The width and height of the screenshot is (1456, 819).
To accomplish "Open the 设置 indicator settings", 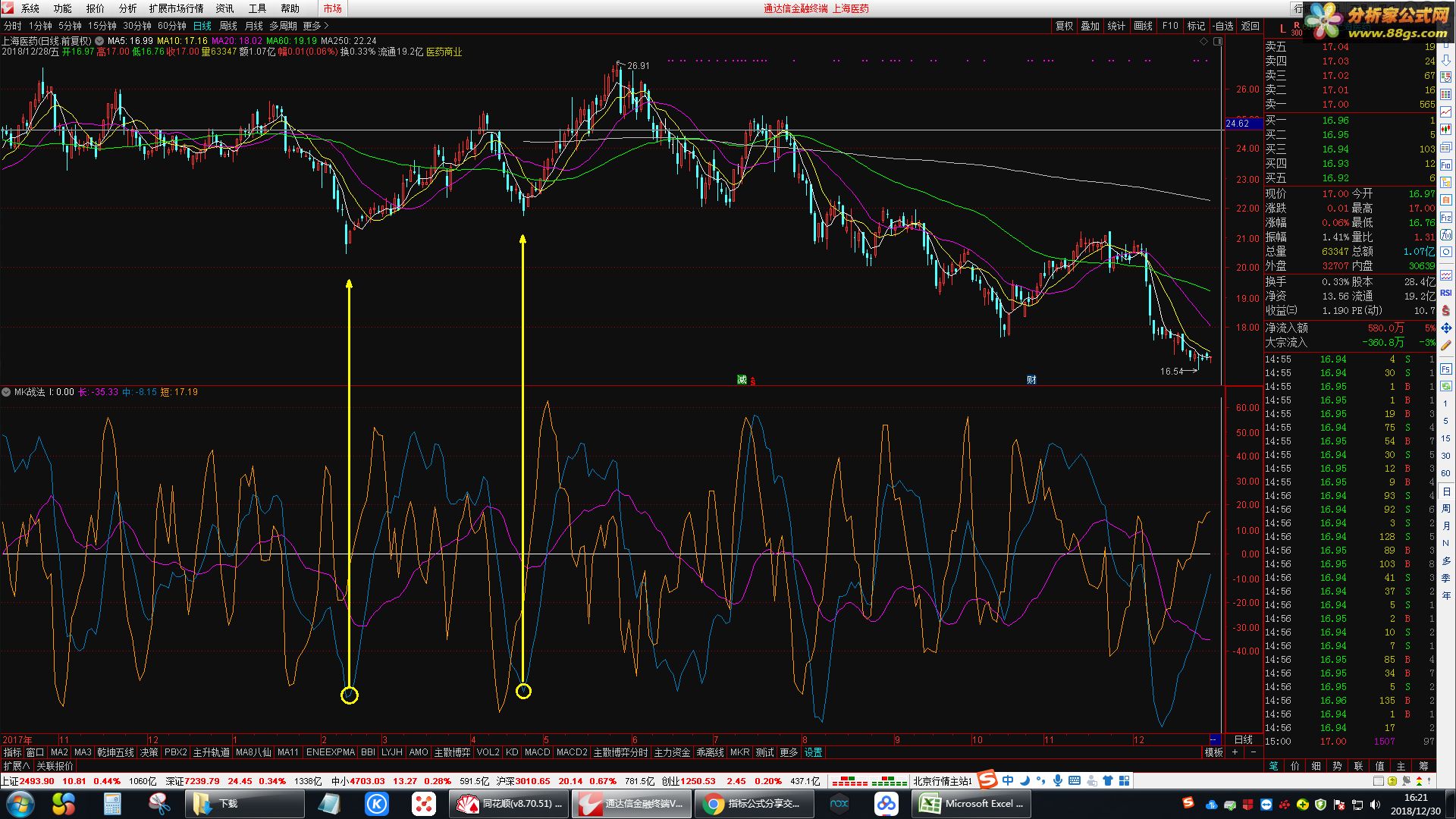I will 813,752.
